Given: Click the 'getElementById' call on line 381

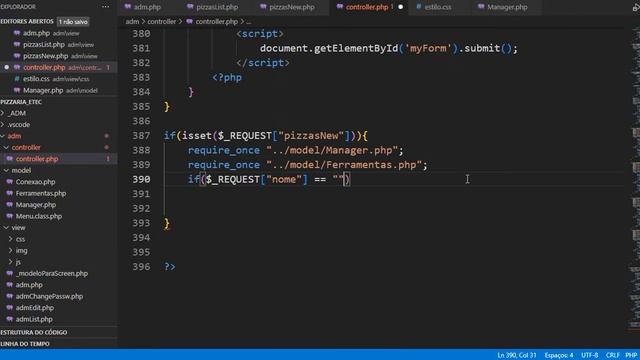Looking at the screenshot, I should [356, 48].
